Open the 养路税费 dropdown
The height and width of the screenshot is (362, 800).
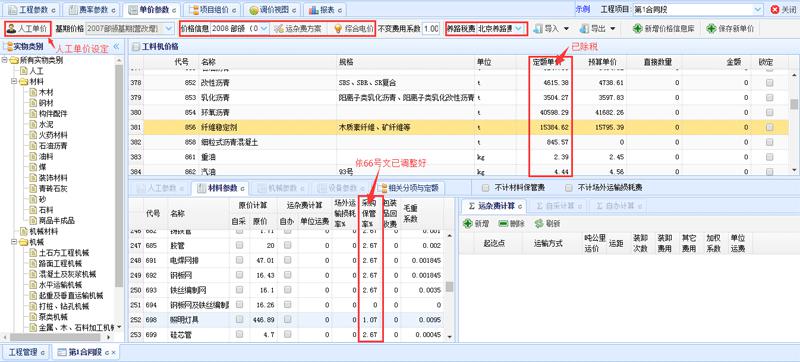click(x=518, y=29)
